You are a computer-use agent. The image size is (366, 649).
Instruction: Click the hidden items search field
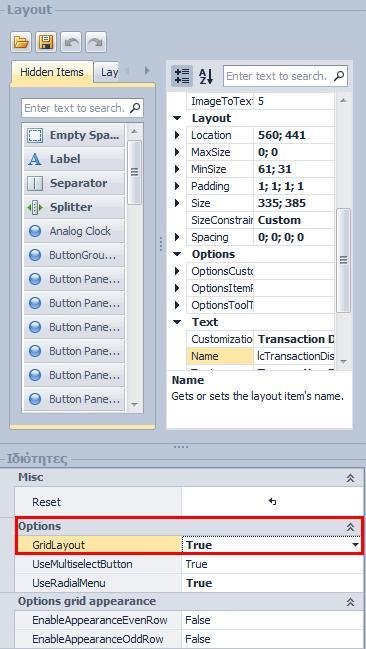82,108
